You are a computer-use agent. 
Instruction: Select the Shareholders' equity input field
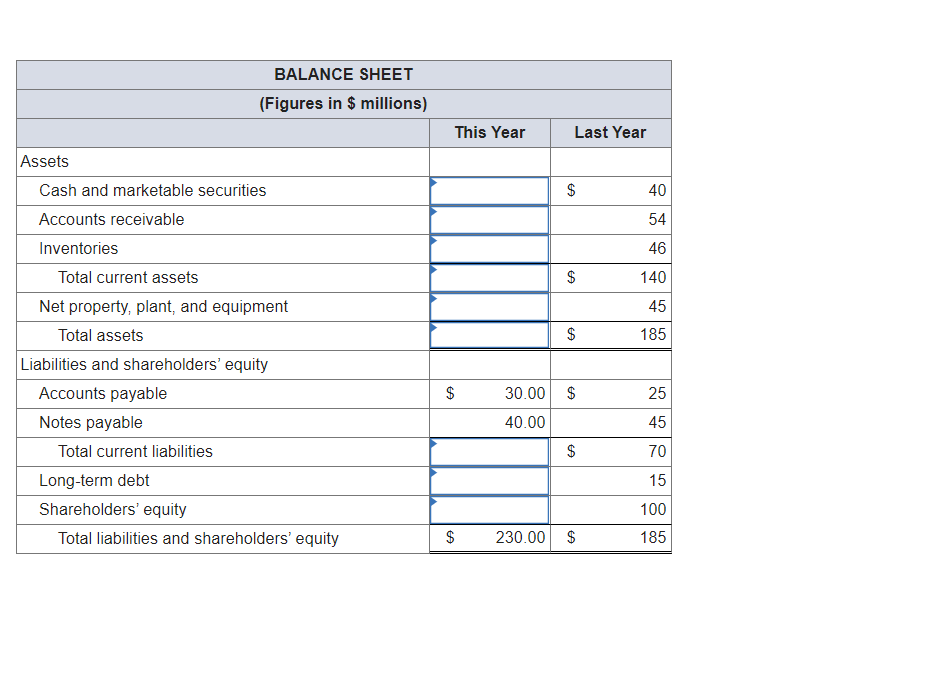tap(489, 509)
